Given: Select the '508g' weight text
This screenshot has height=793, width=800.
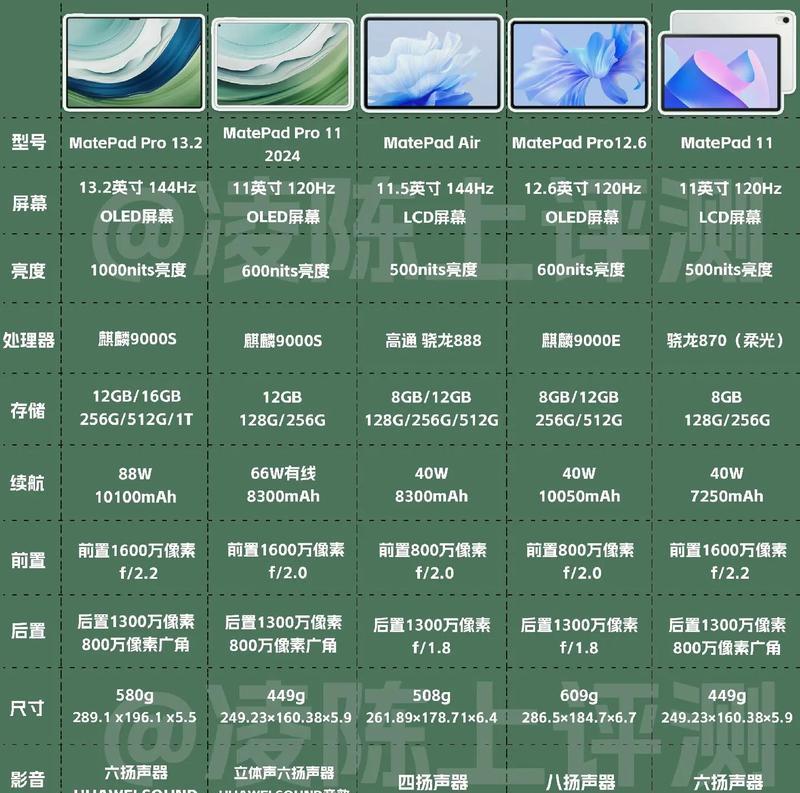Looking at the screenshot, I should coord(432,696).
